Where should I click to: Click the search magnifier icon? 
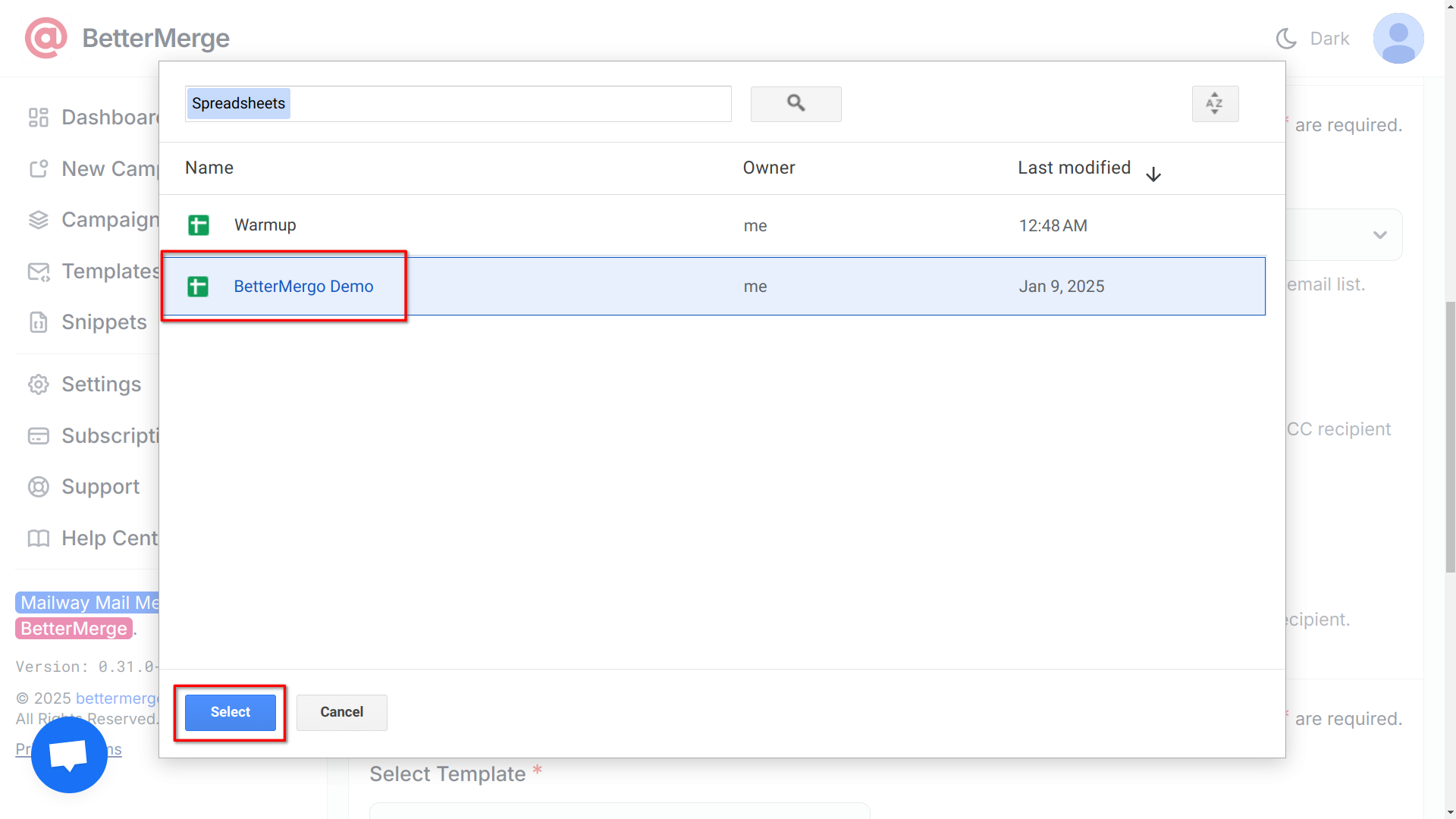click(796, 103)
